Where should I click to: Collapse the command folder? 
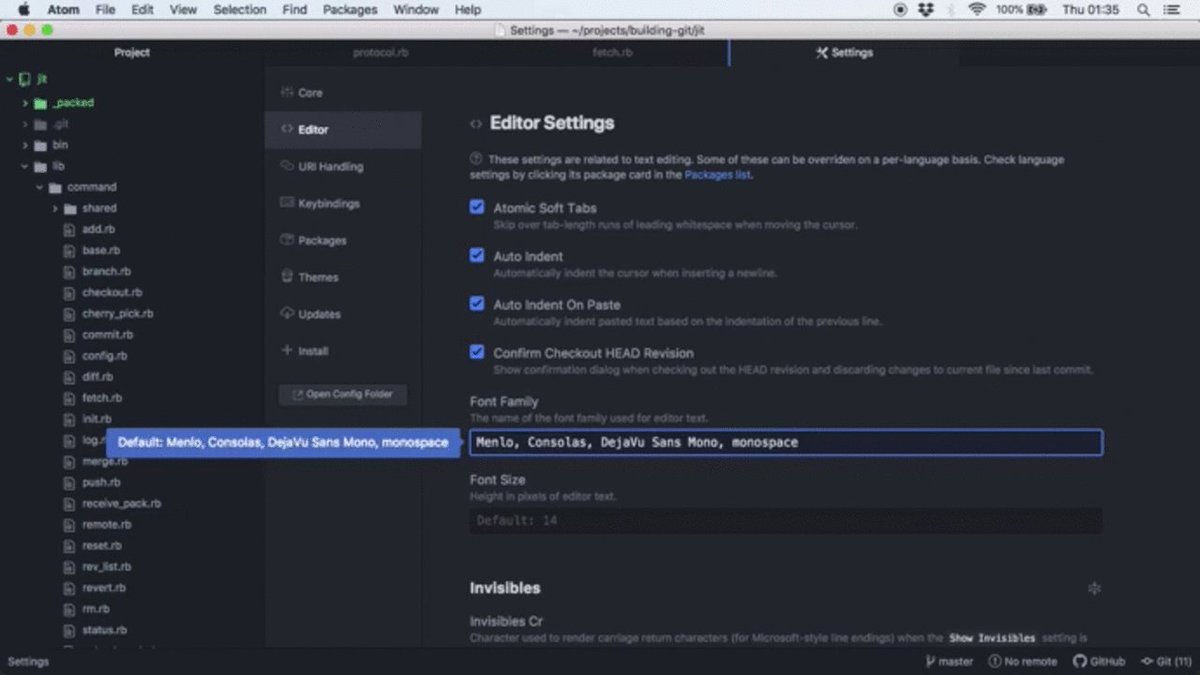click(x=40, y=187)
